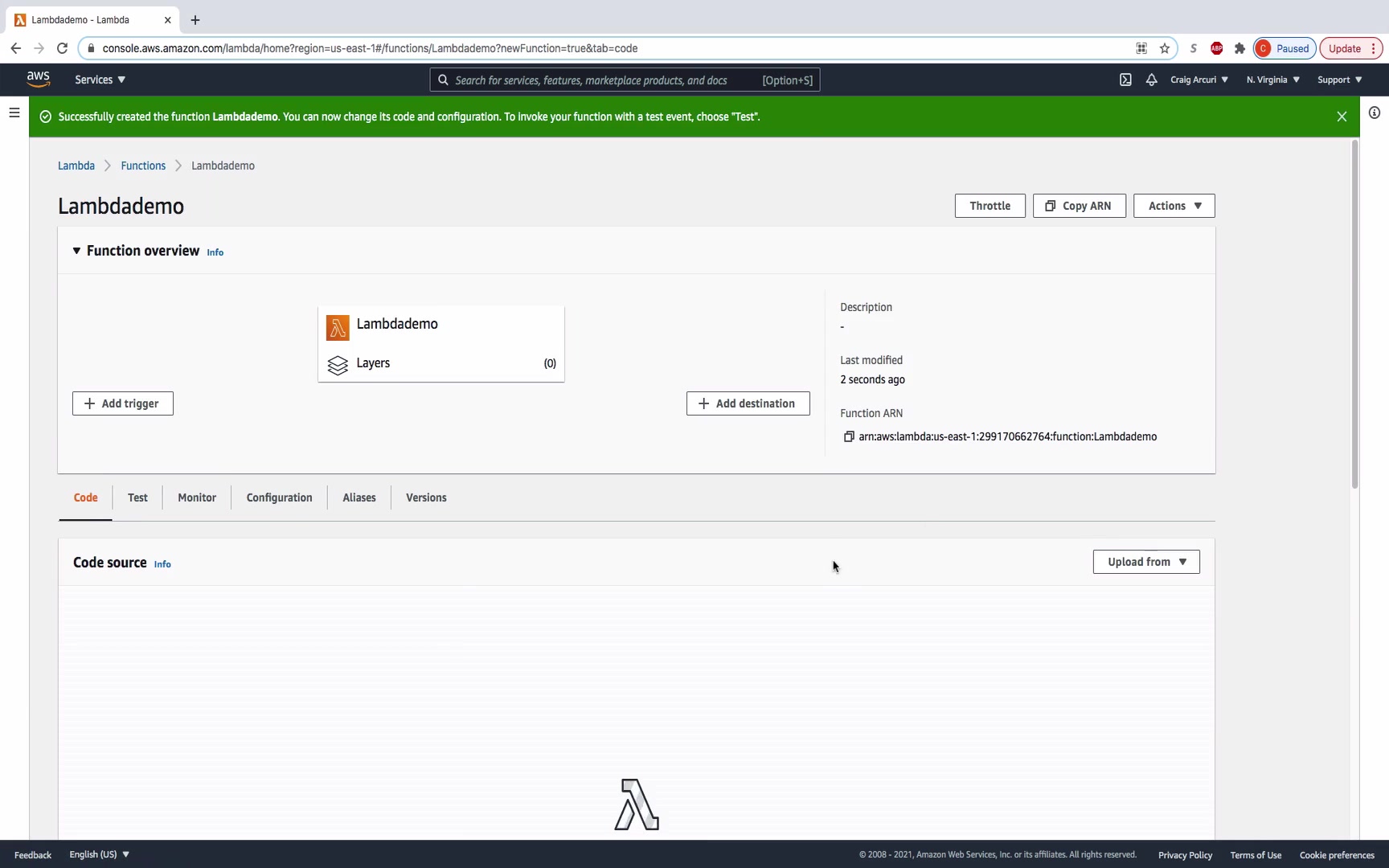The image size is (1389, 868).
Task: Click the Add trigger button
Action: point(123,403)
